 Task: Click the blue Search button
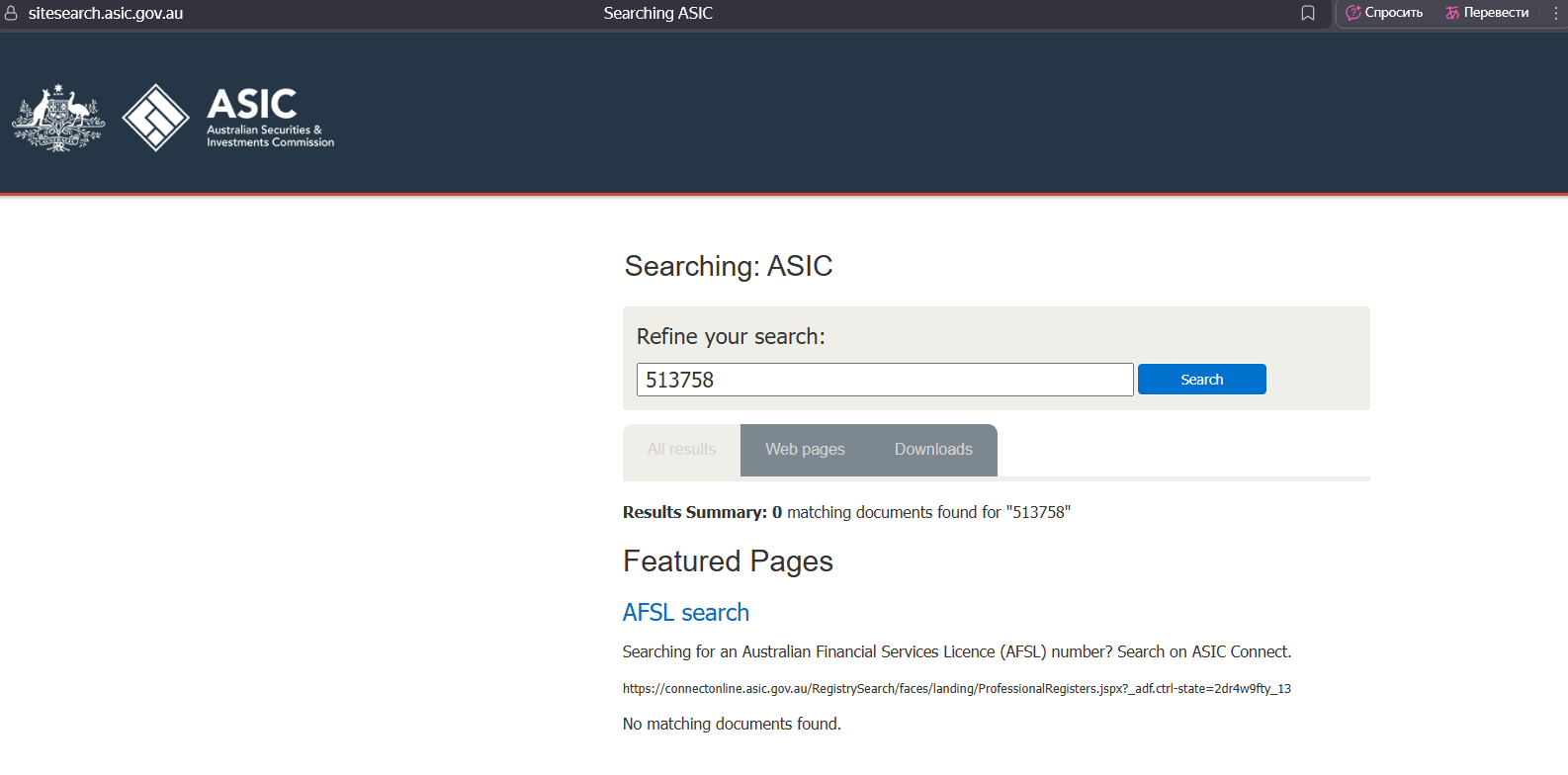(x=1201, y=380)
